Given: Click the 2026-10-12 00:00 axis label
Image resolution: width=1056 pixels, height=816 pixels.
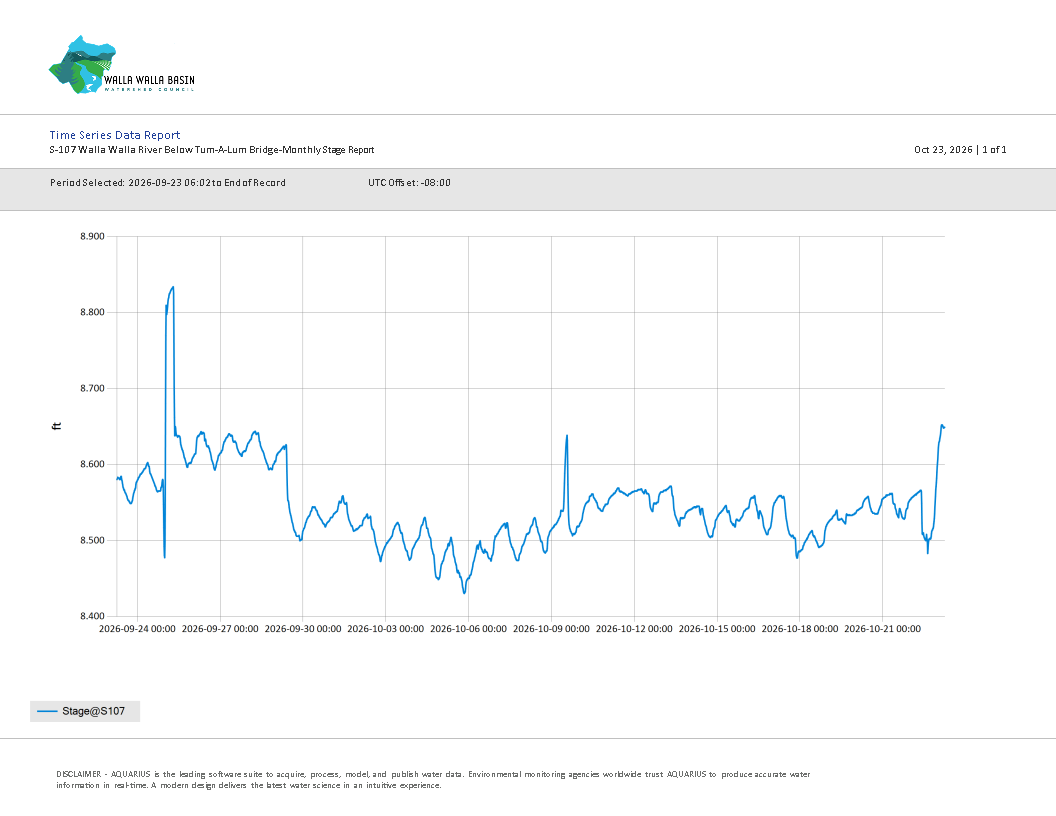Looking at the screenshot, I should pyautogui.click(x=634, y=629).
